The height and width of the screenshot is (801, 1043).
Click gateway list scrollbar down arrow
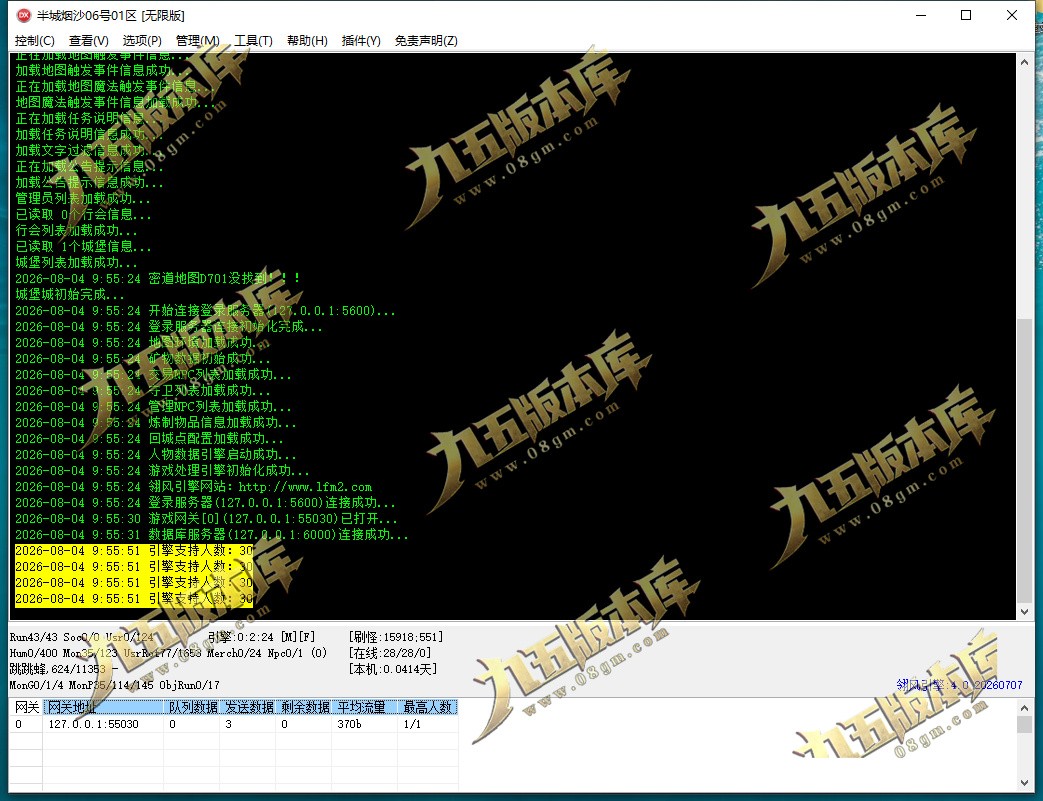[x=1024, y=783]
